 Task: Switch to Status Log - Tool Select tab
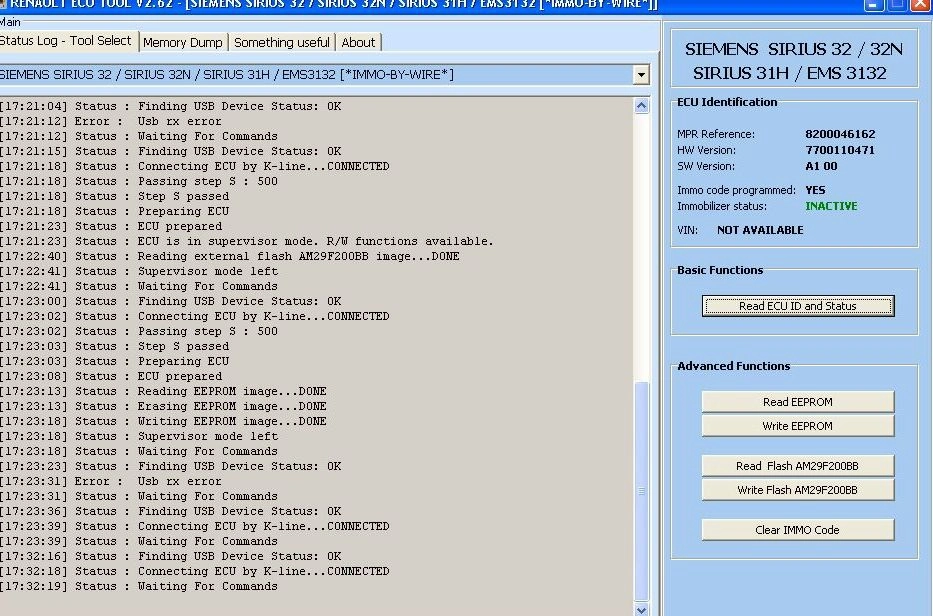click(67, 41)
